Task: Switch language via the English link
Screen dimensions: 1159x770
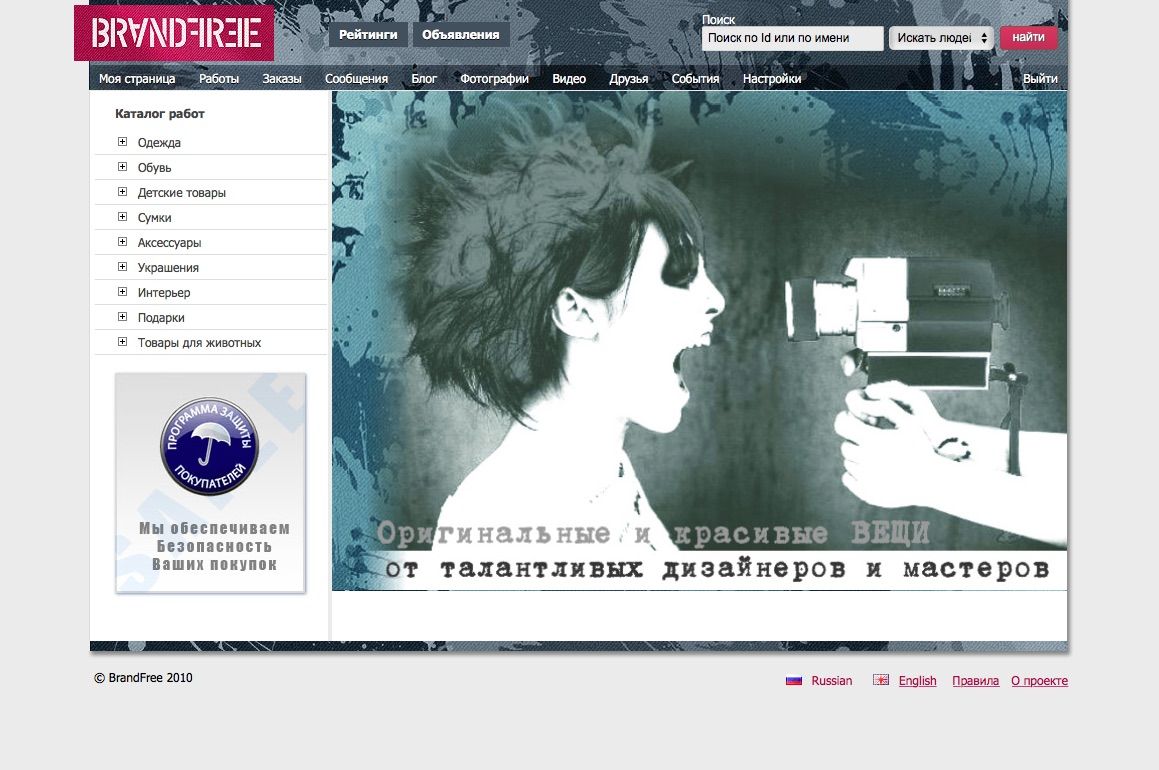Action: [917, 681]
